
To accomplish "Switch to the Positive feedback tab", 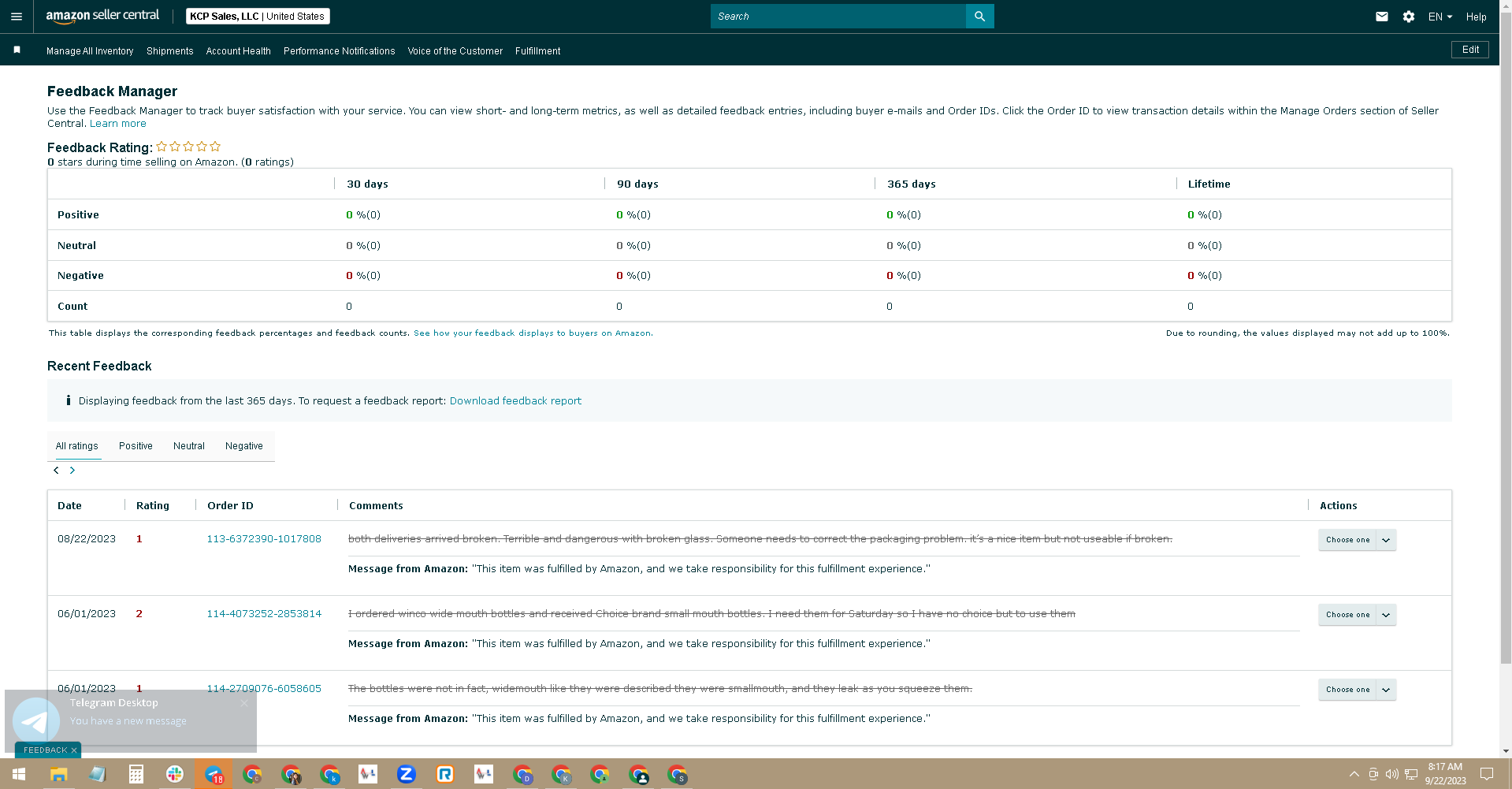I will click(136, 446).
